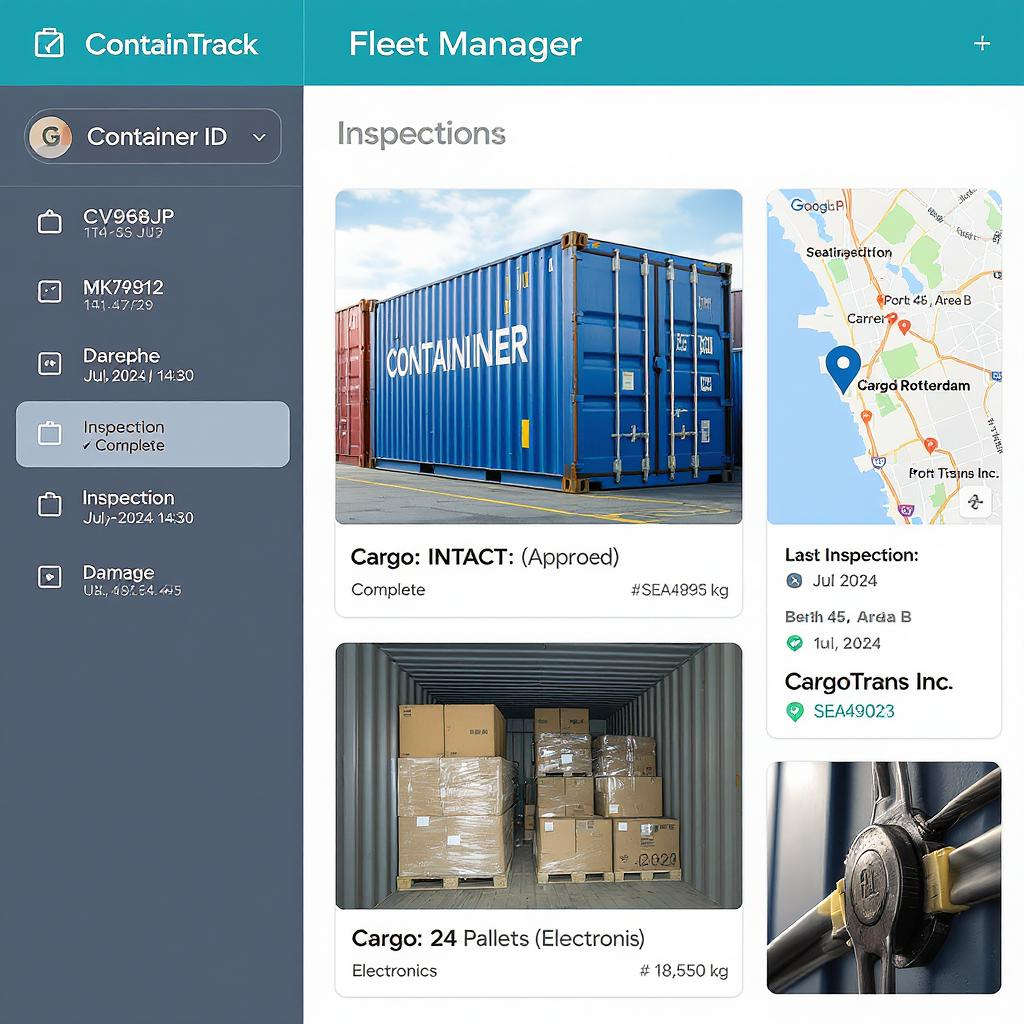Screen dimensions: 1024x1024
Task: Open the Inspection July-2024 14:30 item
Action: pyautogui.click(x=153, y=506)
